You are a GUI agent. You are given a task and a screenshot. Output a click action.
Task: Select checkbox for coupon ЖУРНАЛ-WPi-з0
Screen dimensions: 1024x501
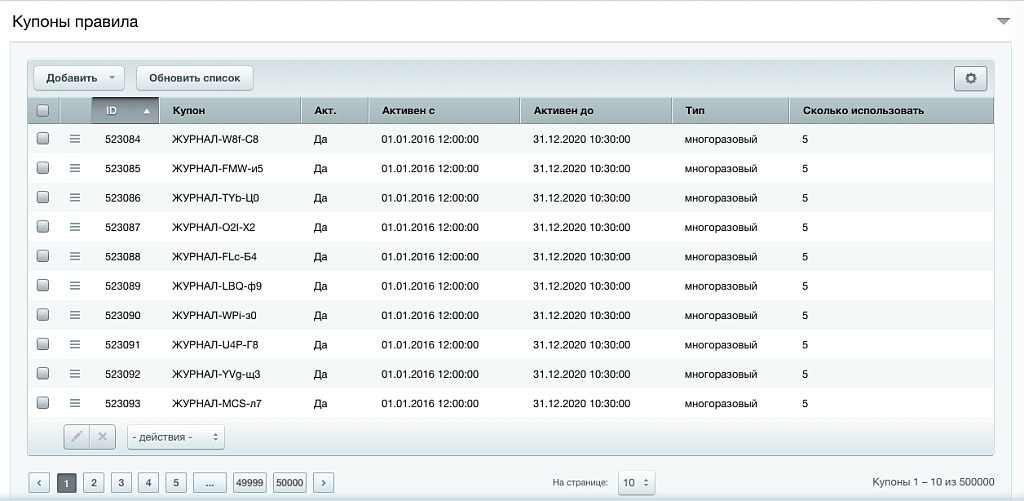(43, 315)
